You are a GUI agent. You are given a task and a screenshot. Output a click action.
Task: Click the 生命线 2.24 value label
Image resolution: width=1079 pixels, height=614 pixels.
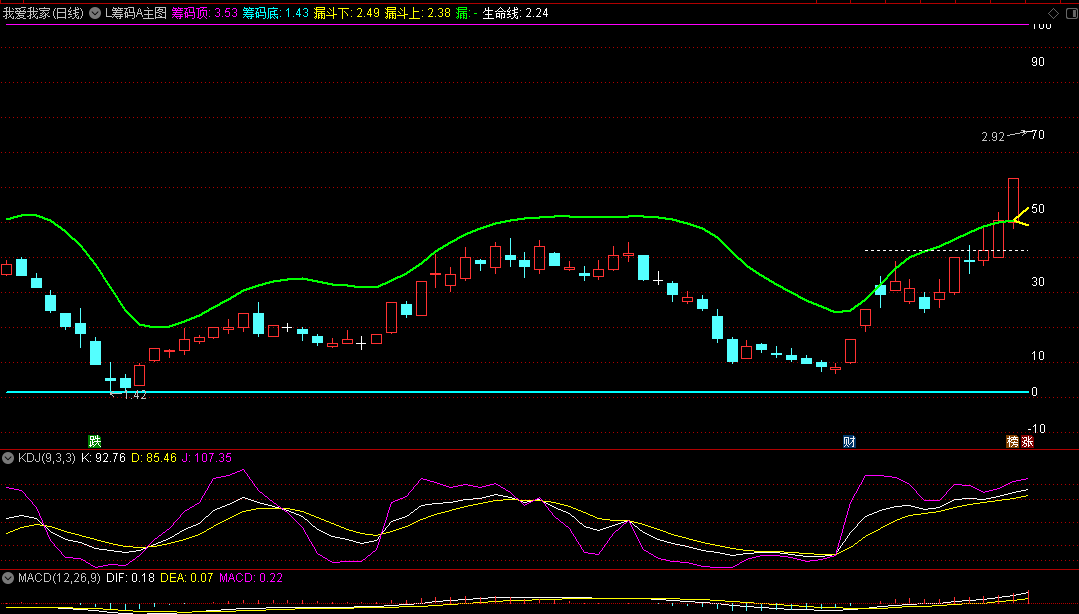515,13
